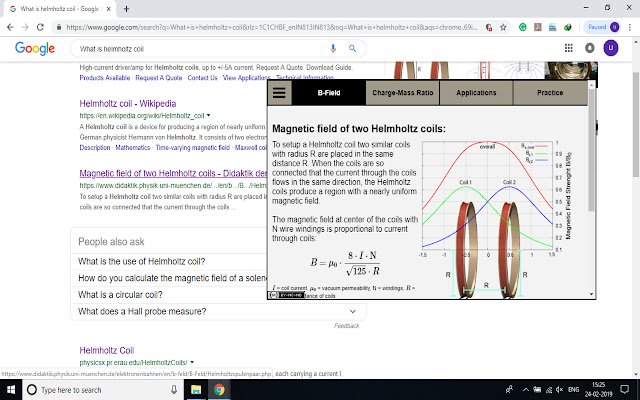The image size is (640, 400).
Task: Open Chrome three-dot menu
Action: [x=630, y=27]
